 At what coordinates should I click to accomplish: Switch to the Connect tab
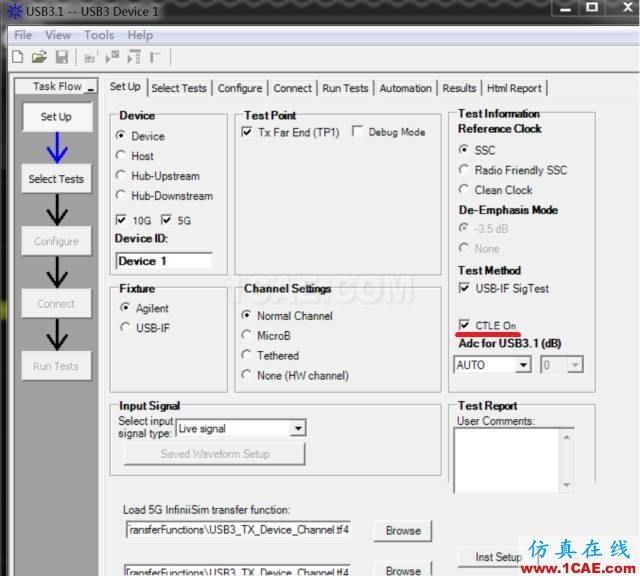pos(292,88)
